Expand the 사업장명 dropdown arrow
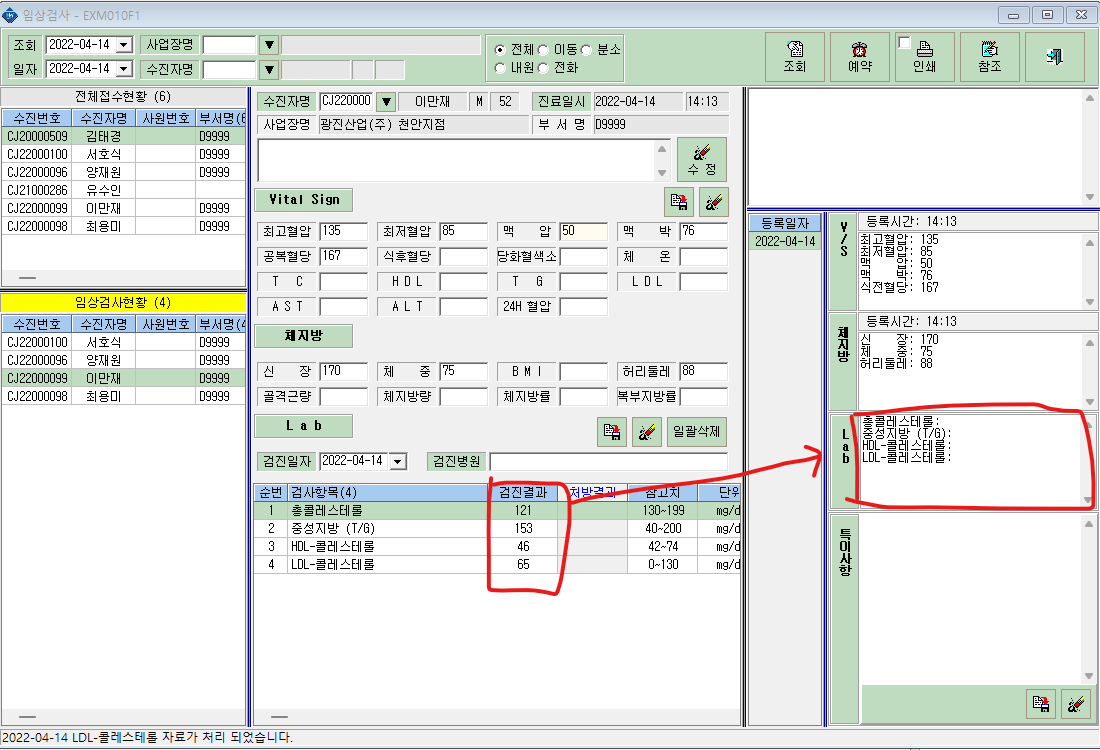 pos(269,46)
